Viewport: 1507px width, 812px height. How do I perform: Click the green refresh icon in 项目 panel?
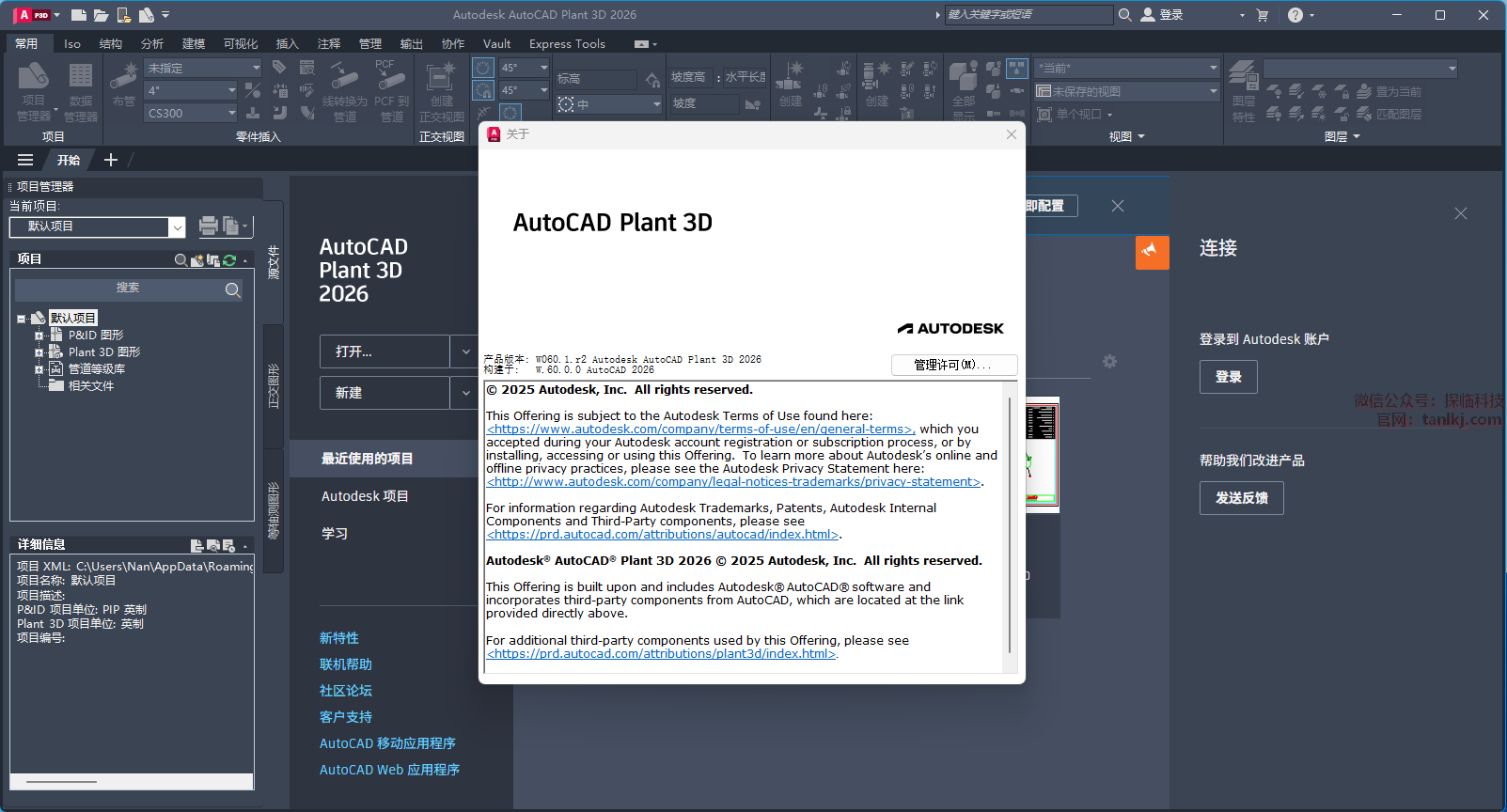[x=229, y=260]
